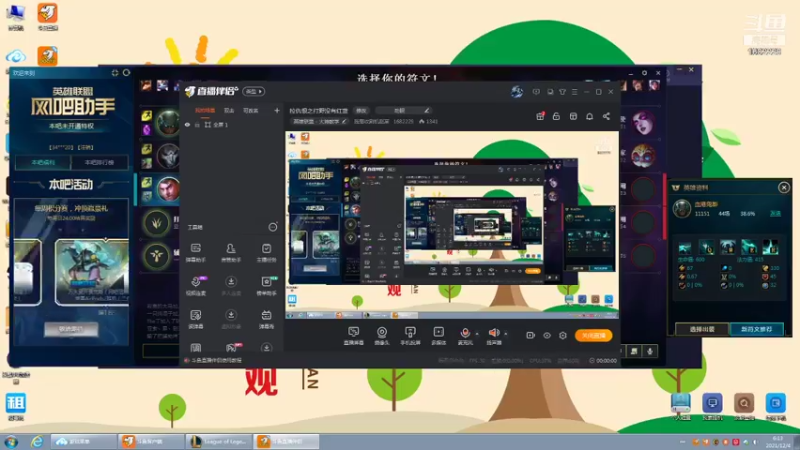
Task: Open Internet Explorer from taskbar
Action: [37, 442]
